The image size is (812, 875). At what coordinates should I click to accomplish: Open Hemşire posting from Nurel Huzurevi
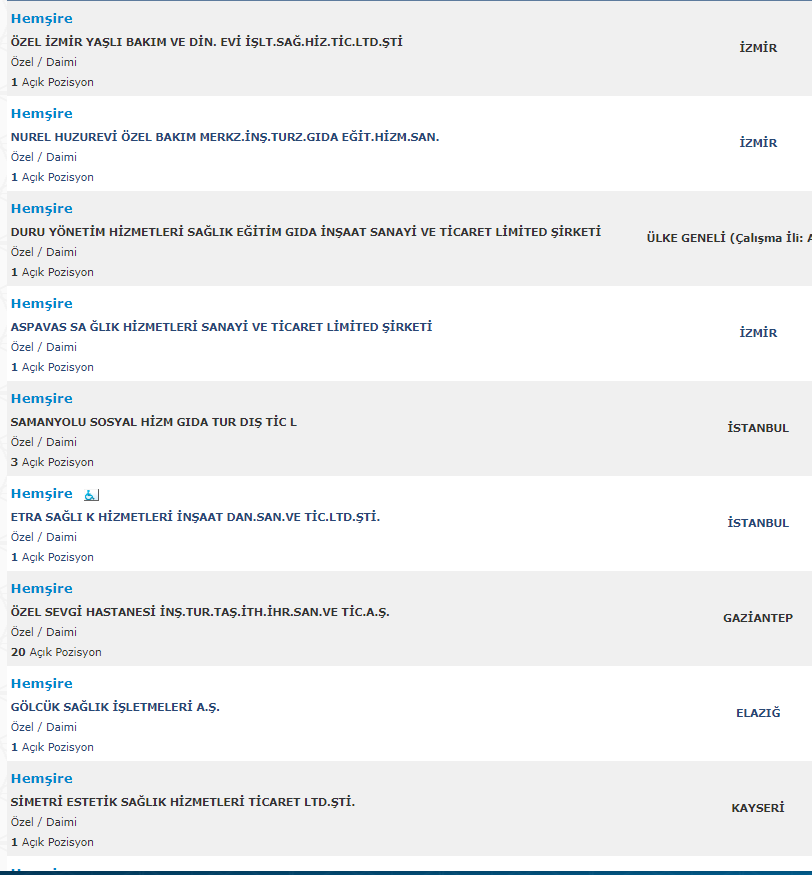42,114
